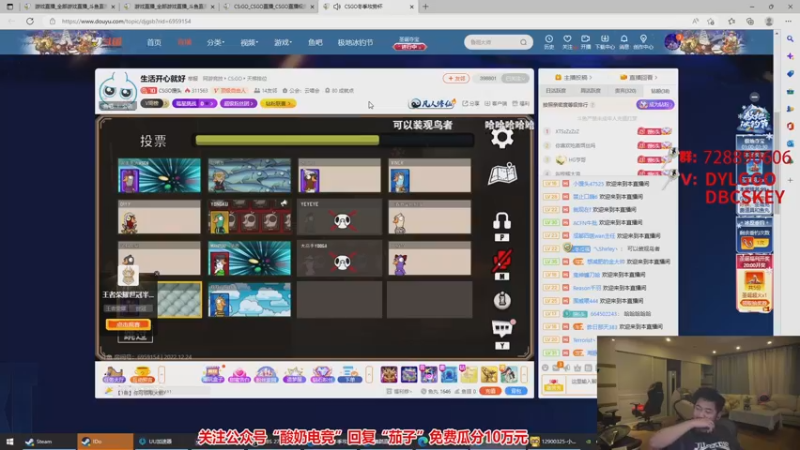Open the task hall icon in gift bar
Image resolution: width=800 pixels, height=450 pixels.
114,374
